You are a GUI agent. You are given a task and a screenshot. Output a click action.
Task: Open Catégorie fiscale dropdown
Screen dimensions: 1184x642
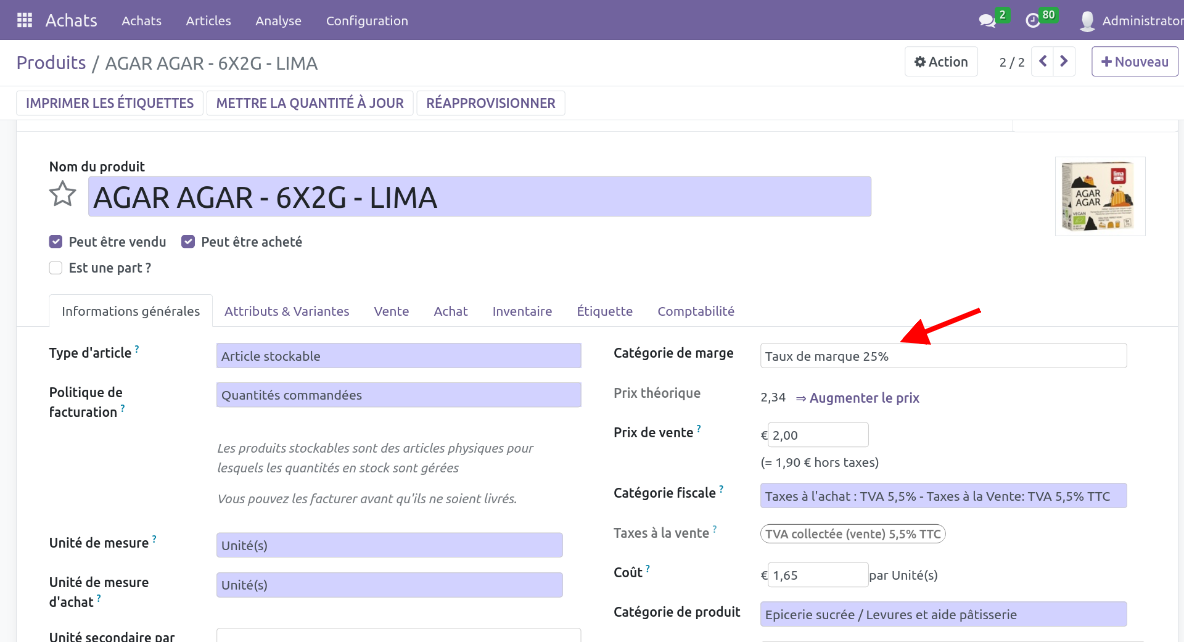coord(943,495)
